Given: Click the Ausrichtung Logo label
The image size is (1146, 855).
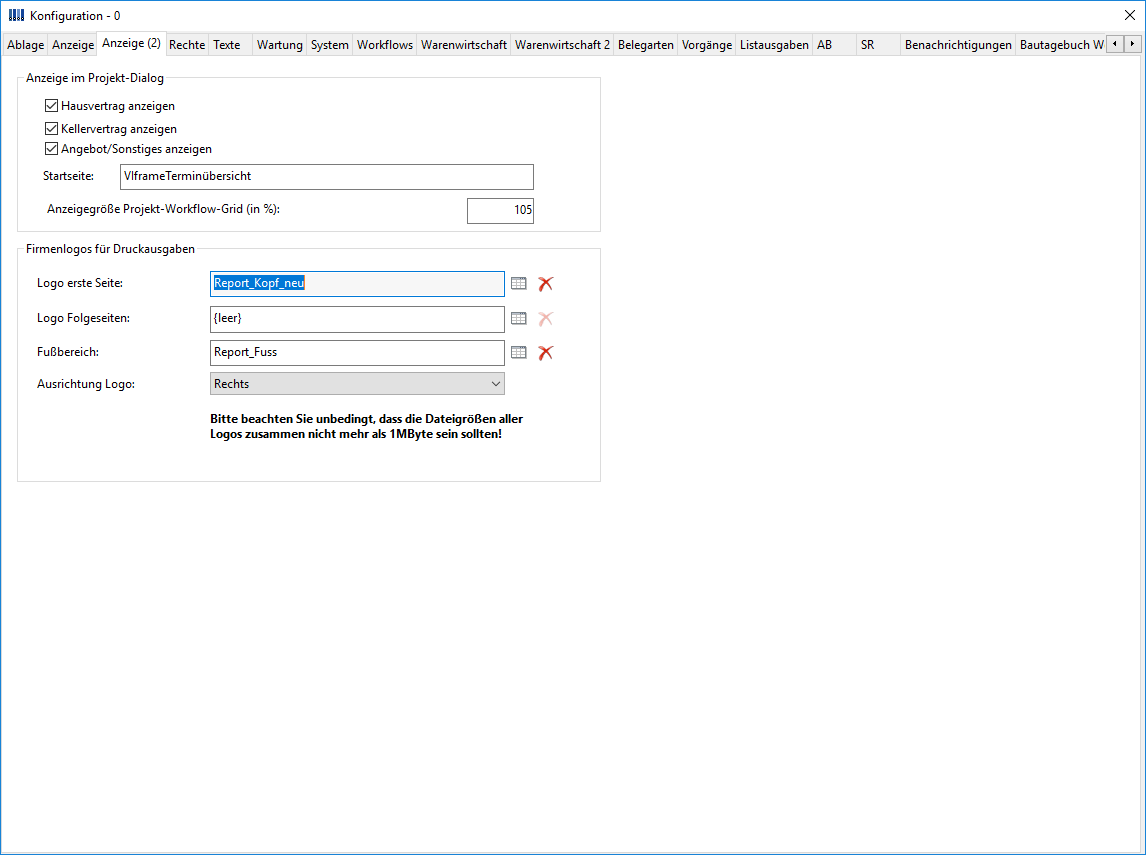Looking at the screenshot, I should click(86, 384).
